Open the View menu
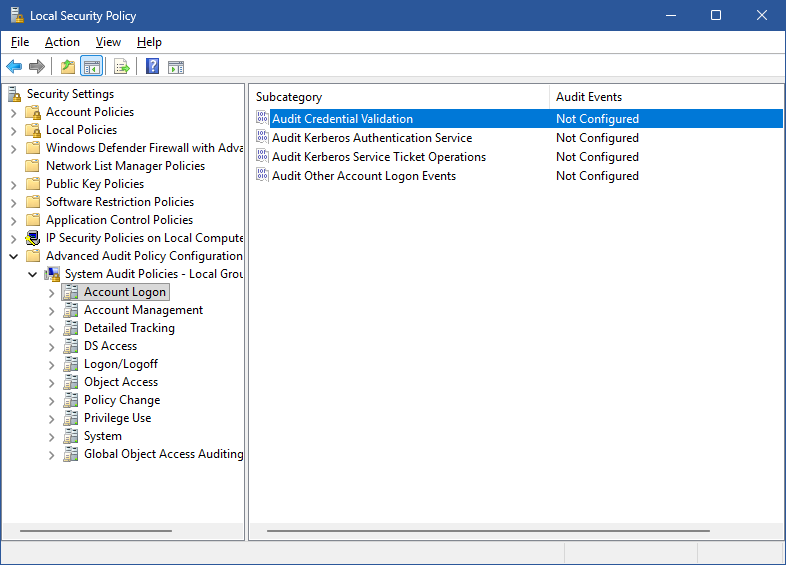This screenshot has height=565, width=786. point(108,42)
